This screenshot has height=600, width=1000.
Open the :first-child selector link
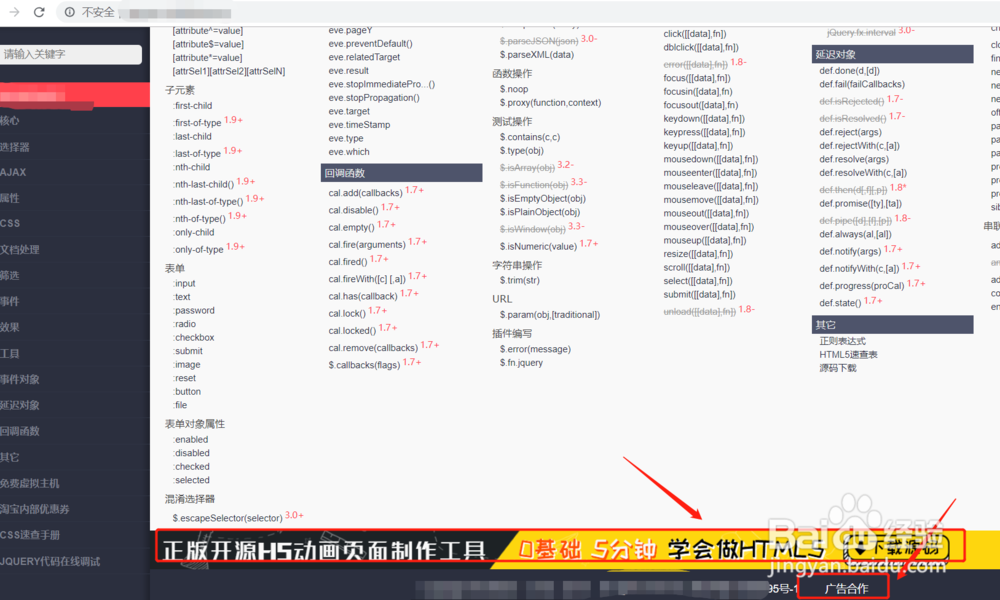[193, 106]
